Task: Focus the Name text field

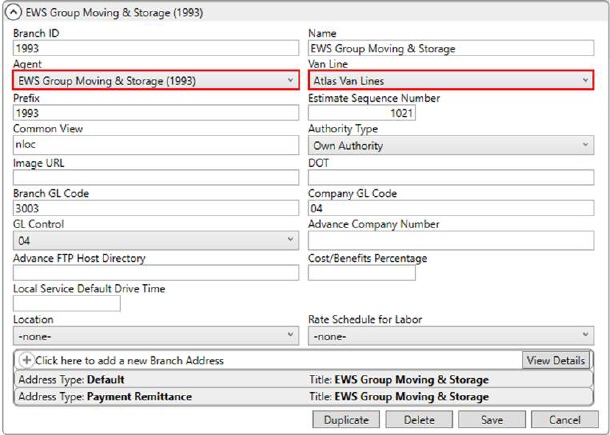Action: click(450, 48)
